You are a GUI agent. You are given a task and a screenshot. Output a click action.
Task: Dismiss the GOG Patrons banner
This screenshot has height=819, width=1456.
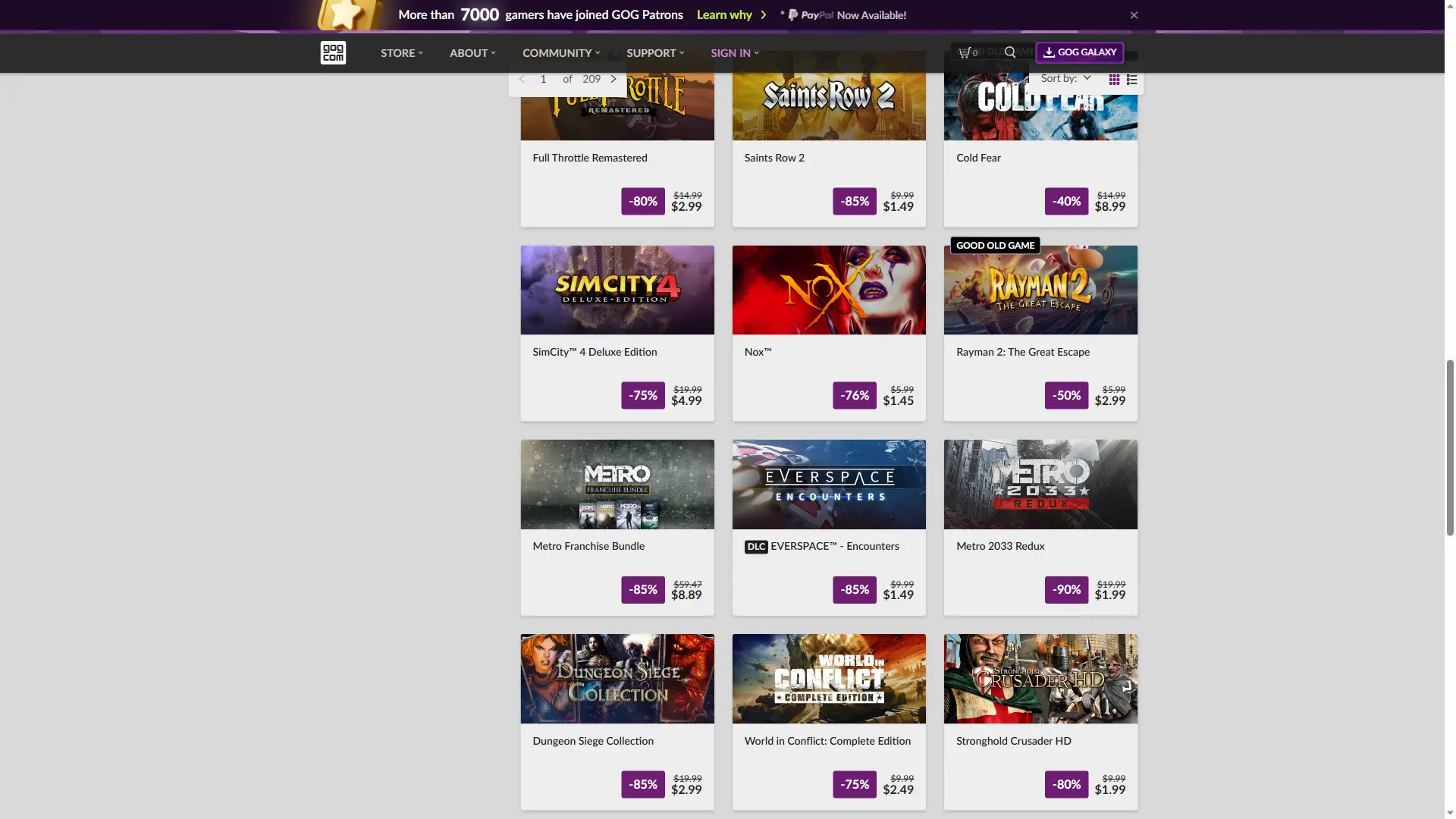pyautogui.click(x=1134, y=15)
